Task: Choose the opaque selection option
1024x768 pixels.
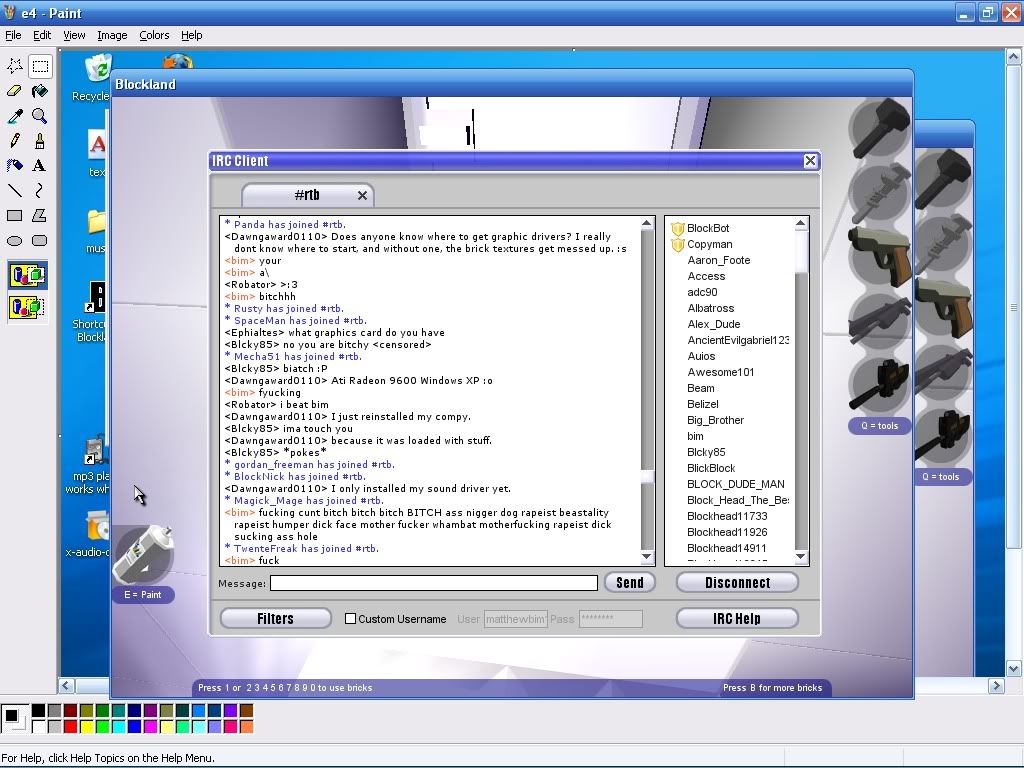Action: click(27, 276)
